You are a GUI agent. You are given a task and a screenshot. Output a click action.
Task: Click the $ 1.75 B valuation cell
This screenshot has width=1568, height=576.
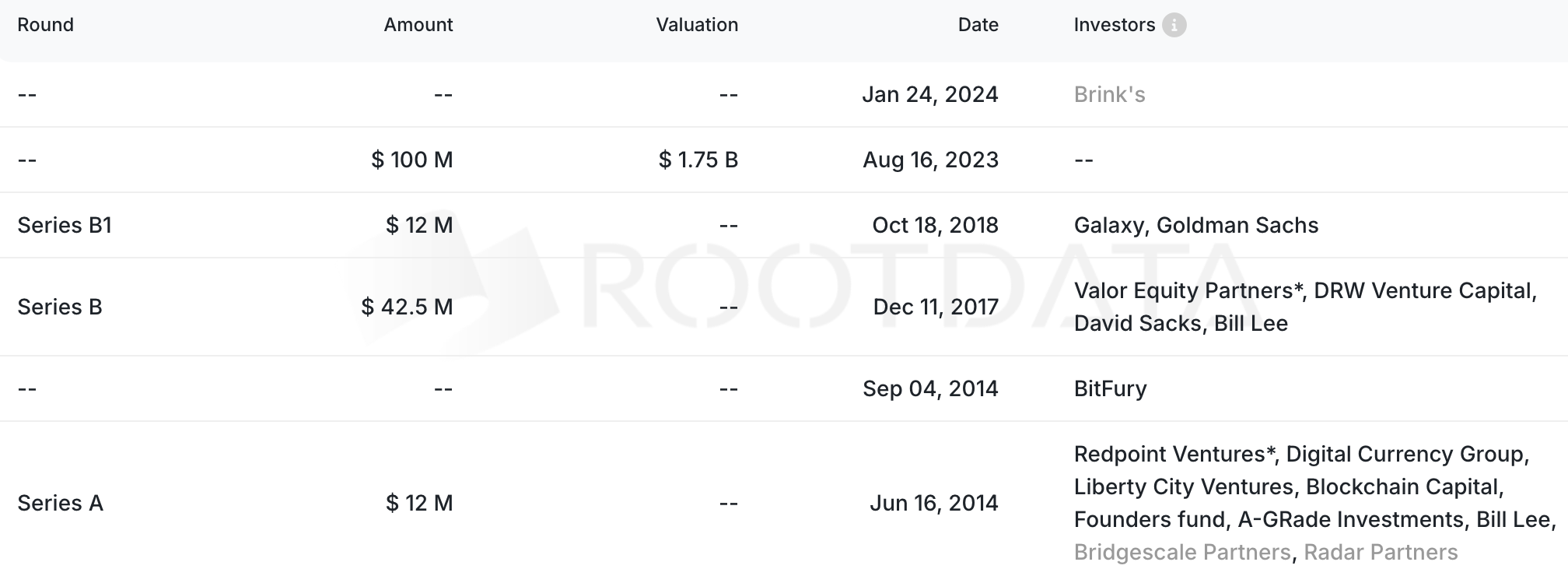click(x=698, y=160)
